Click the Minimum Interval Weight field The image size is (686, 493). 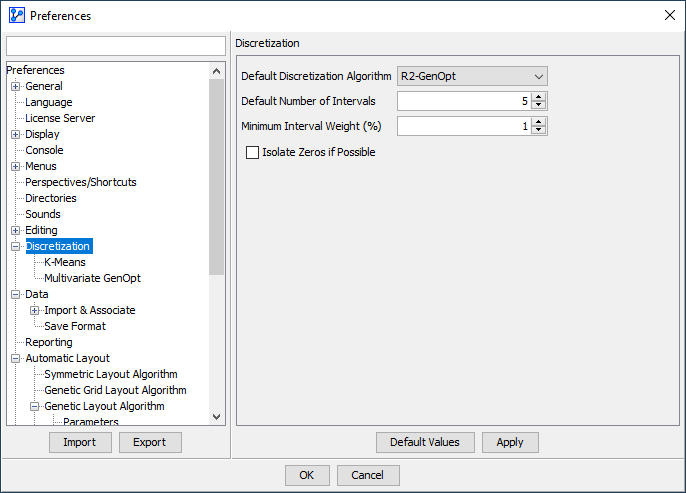pos(464,126)
